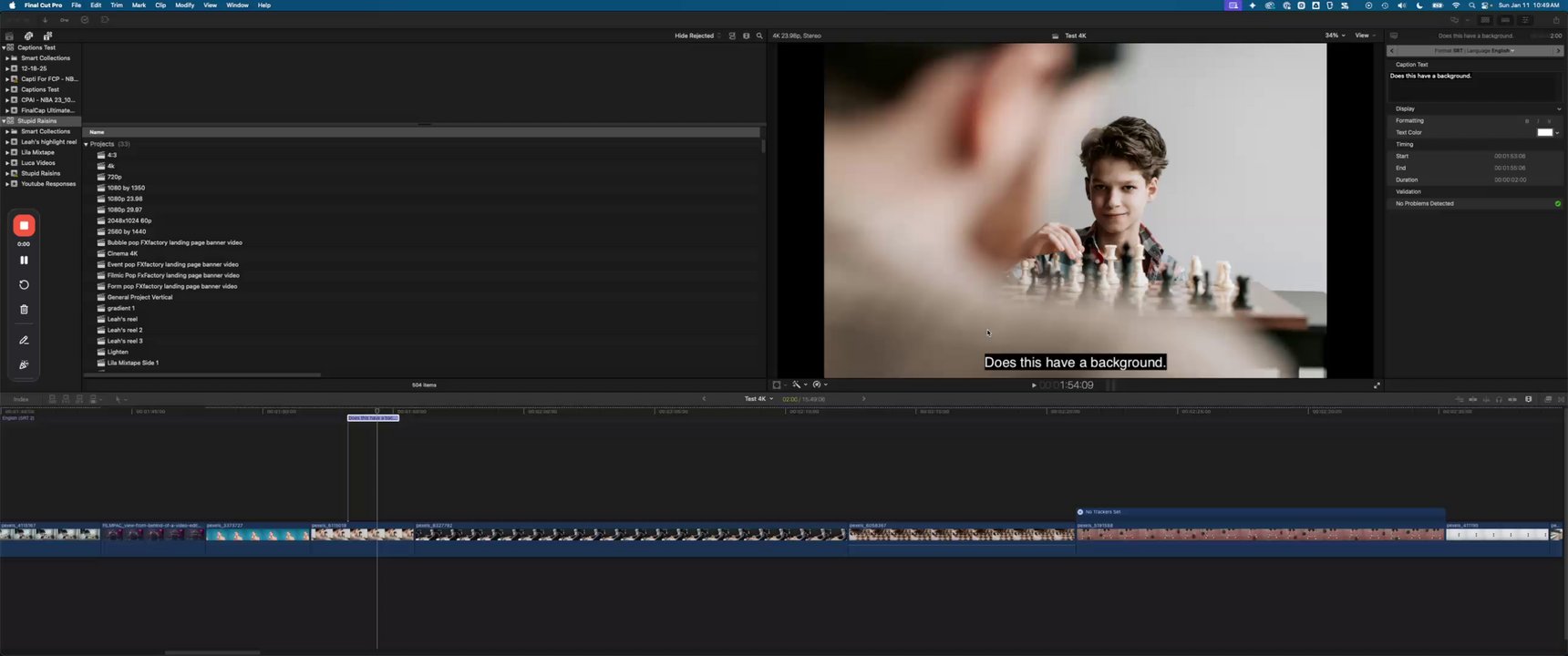Viewport: 1568px width, 656px height.
Task: Collapse the Captions Test library
Action: [x=4, y=47]
